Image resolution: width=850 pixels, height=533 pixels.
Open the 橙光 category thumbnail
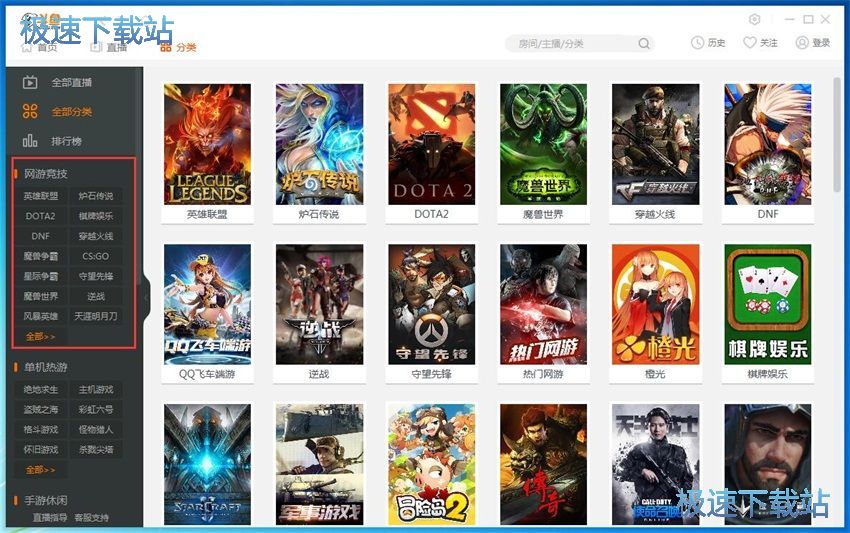pyautogui.click(x=655, y=304)
